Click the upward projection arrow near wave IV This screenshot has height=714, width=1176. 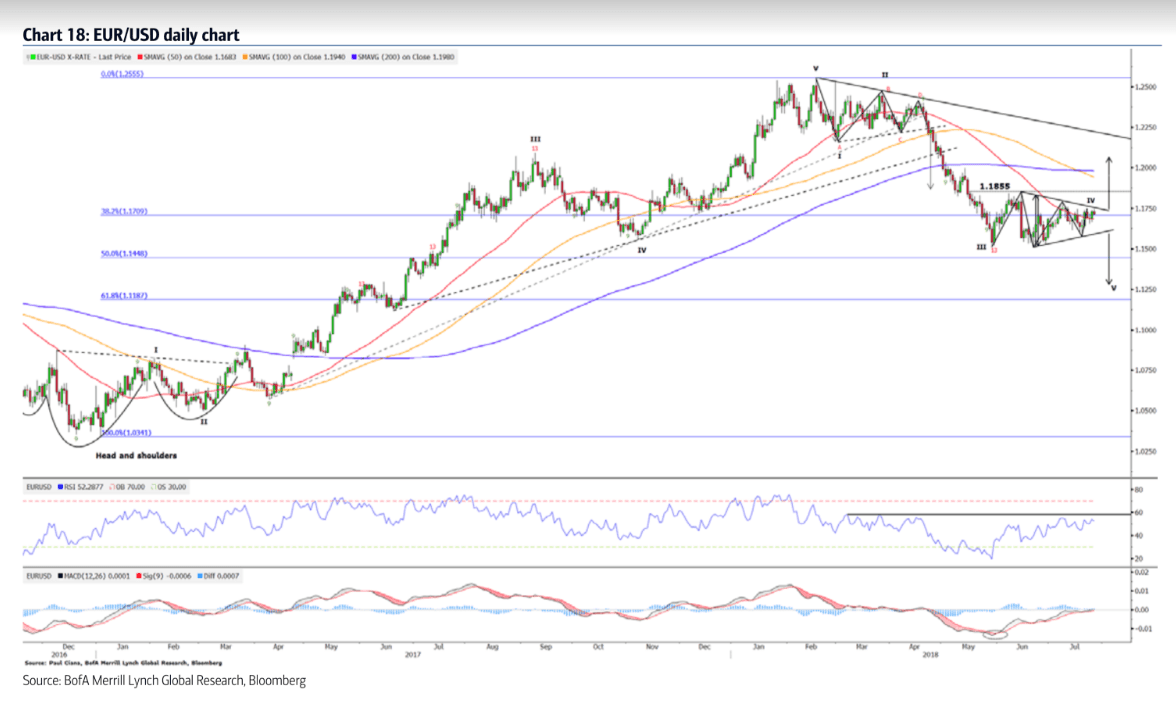click(x=1108, y=180)
